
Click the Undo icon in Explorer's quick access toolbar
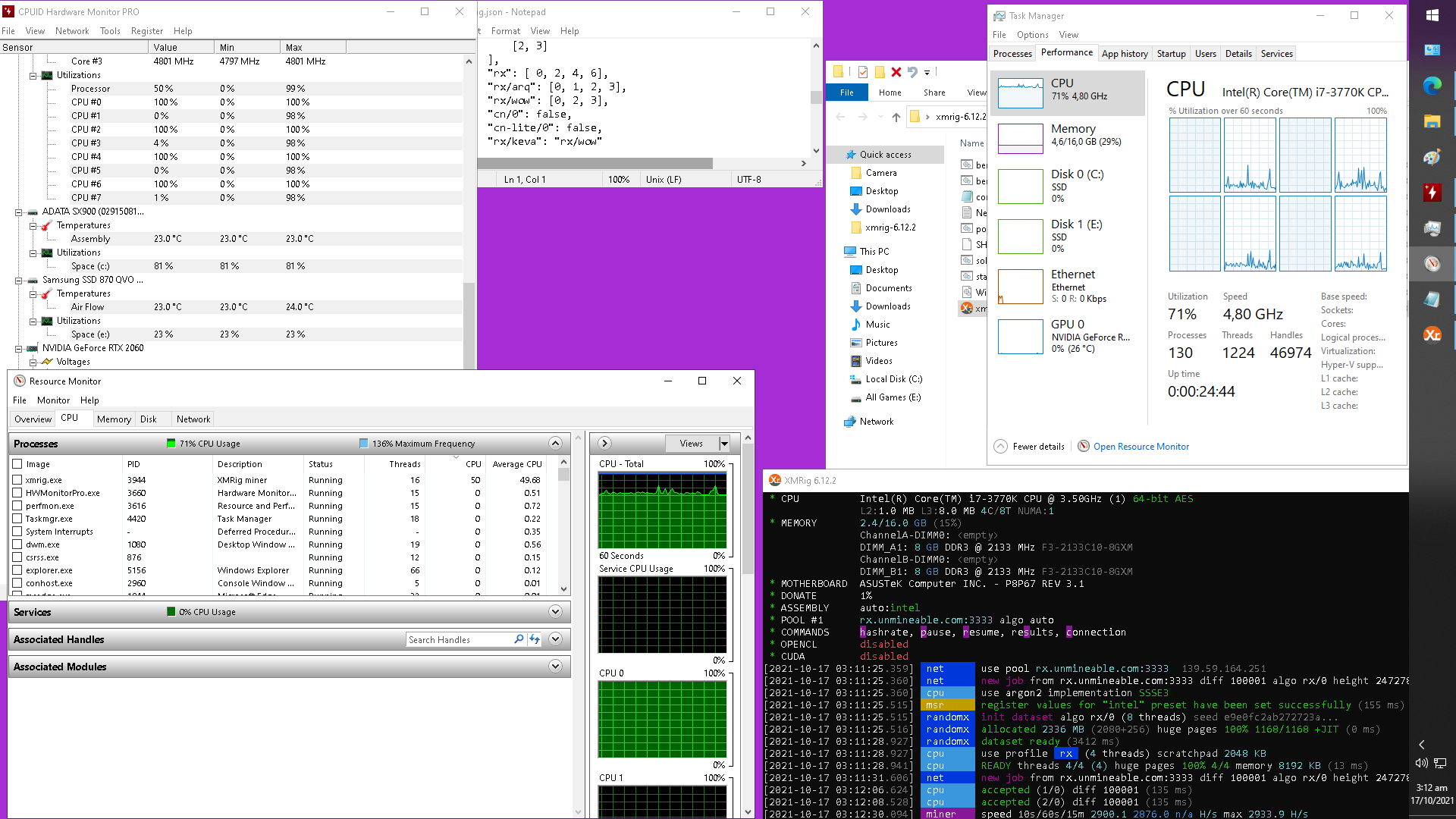[x=913, y=72]
